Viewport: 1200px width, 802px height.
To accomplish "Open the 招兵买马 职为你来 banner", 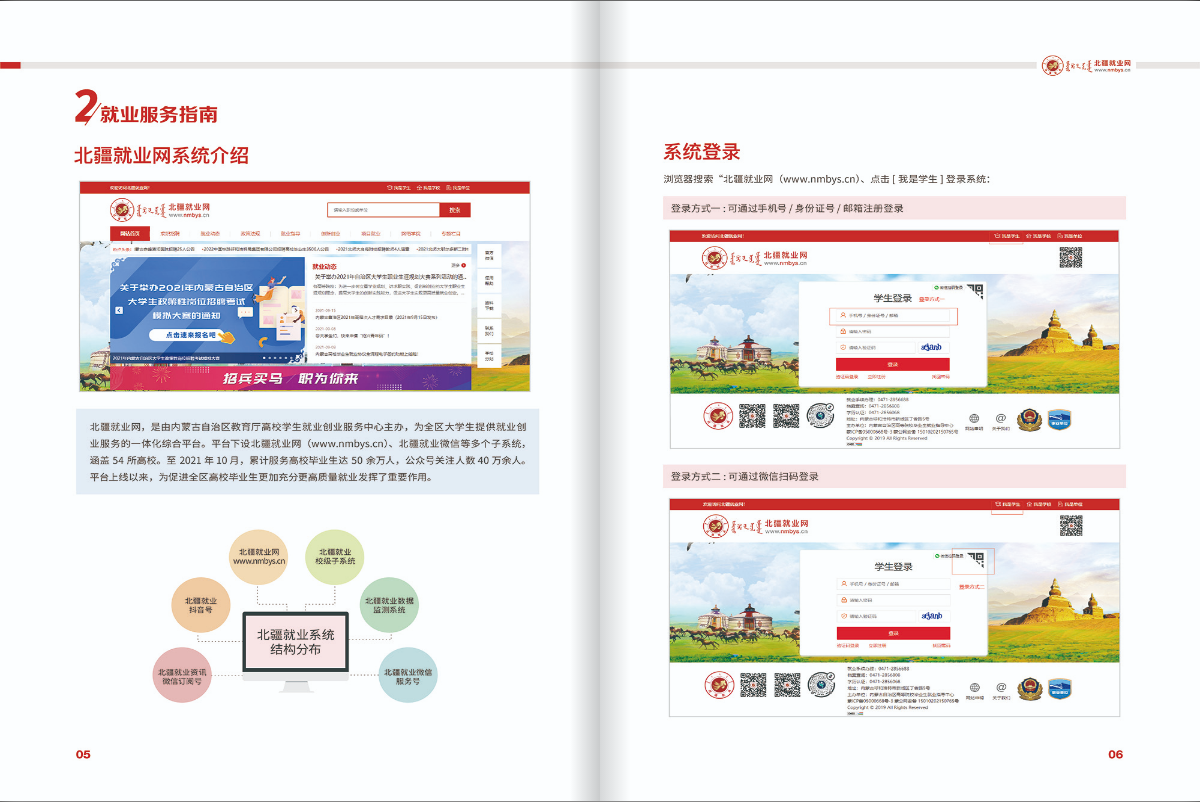I will coord(290,378).
